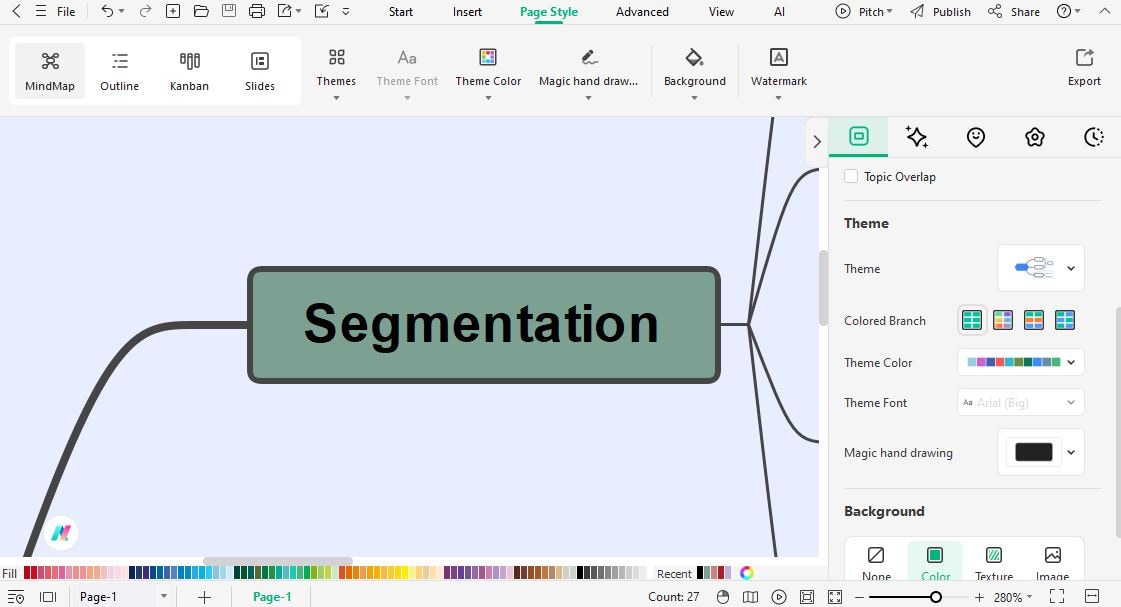1121x607 pixels.
Task: Switch to the Insert tab
Action: coord(468,11)
